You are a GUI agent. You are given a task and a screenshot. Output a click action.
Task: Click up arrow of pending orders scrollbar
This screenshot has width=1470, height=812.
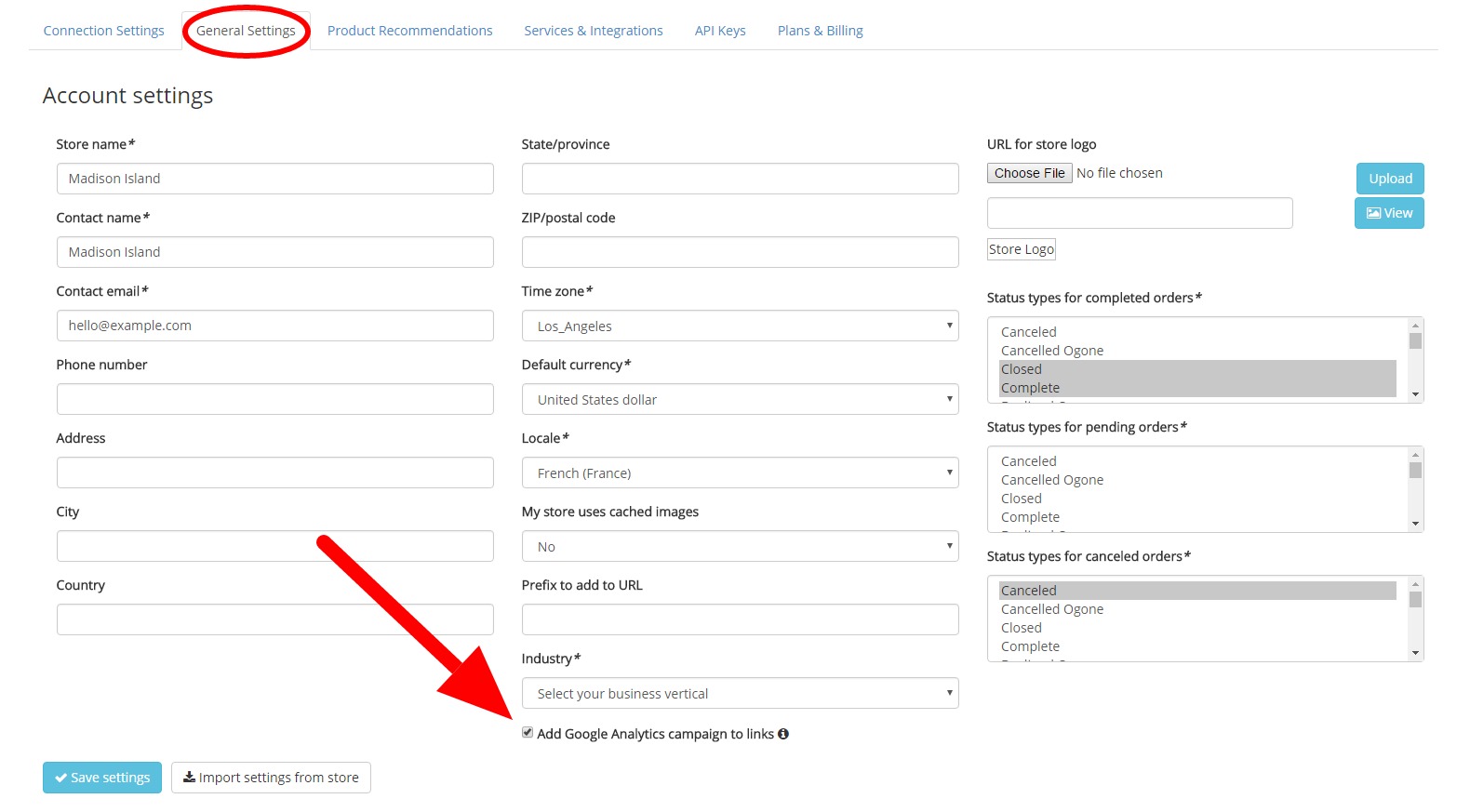point(1415,455)
